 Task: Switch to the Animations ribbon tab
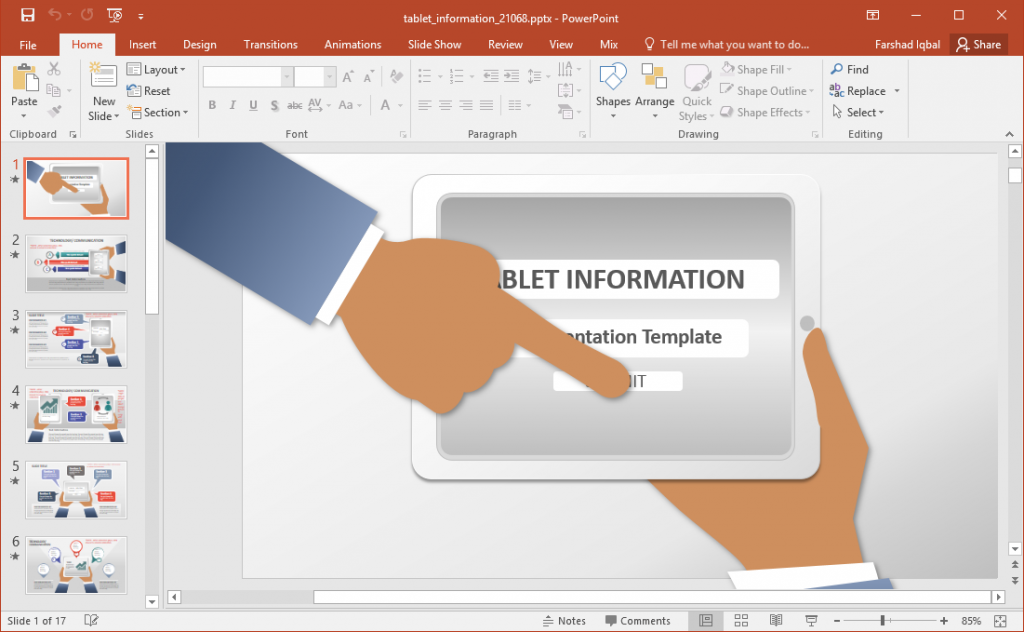[352, 44]
